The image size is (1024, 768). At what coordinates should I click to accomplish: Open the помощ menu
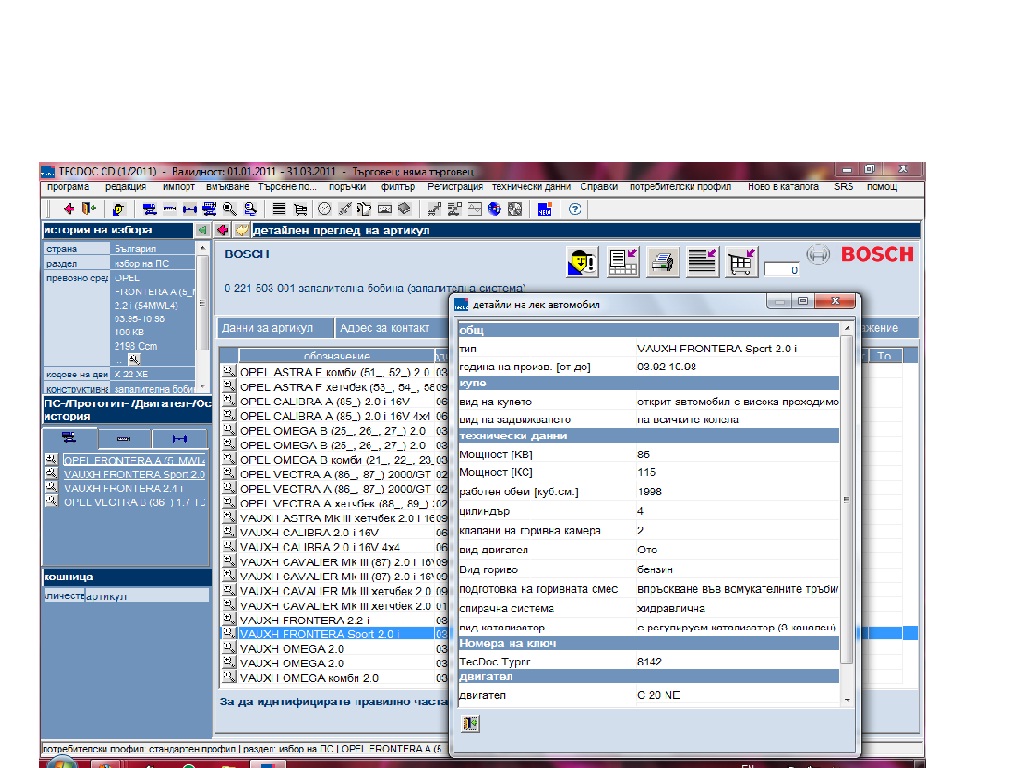click(x=882, y=187)
